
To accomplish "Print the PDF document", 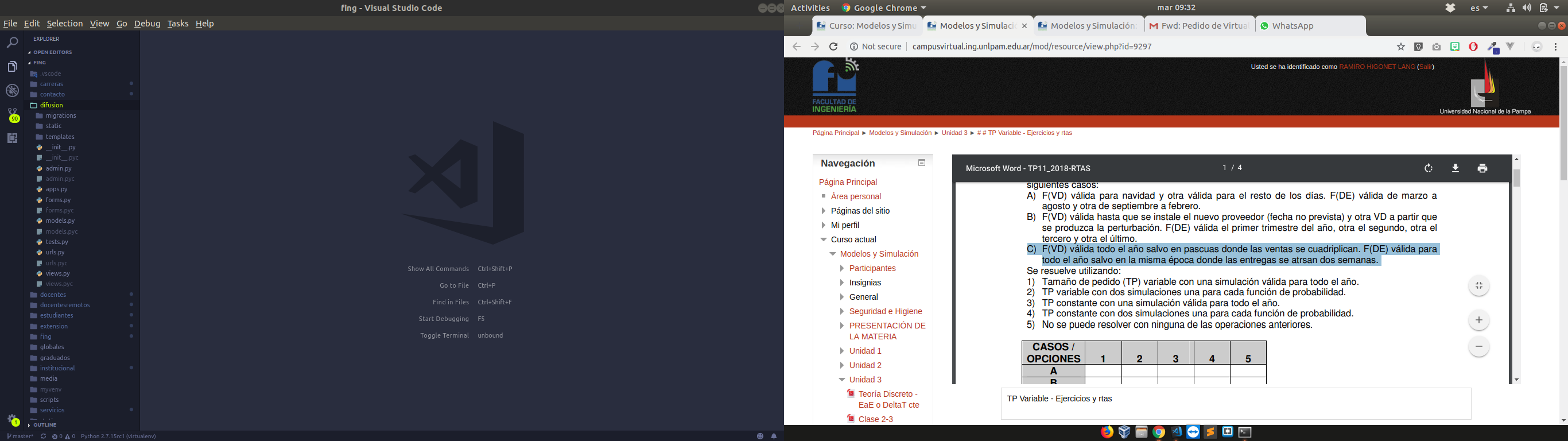I will point(1482,168).
